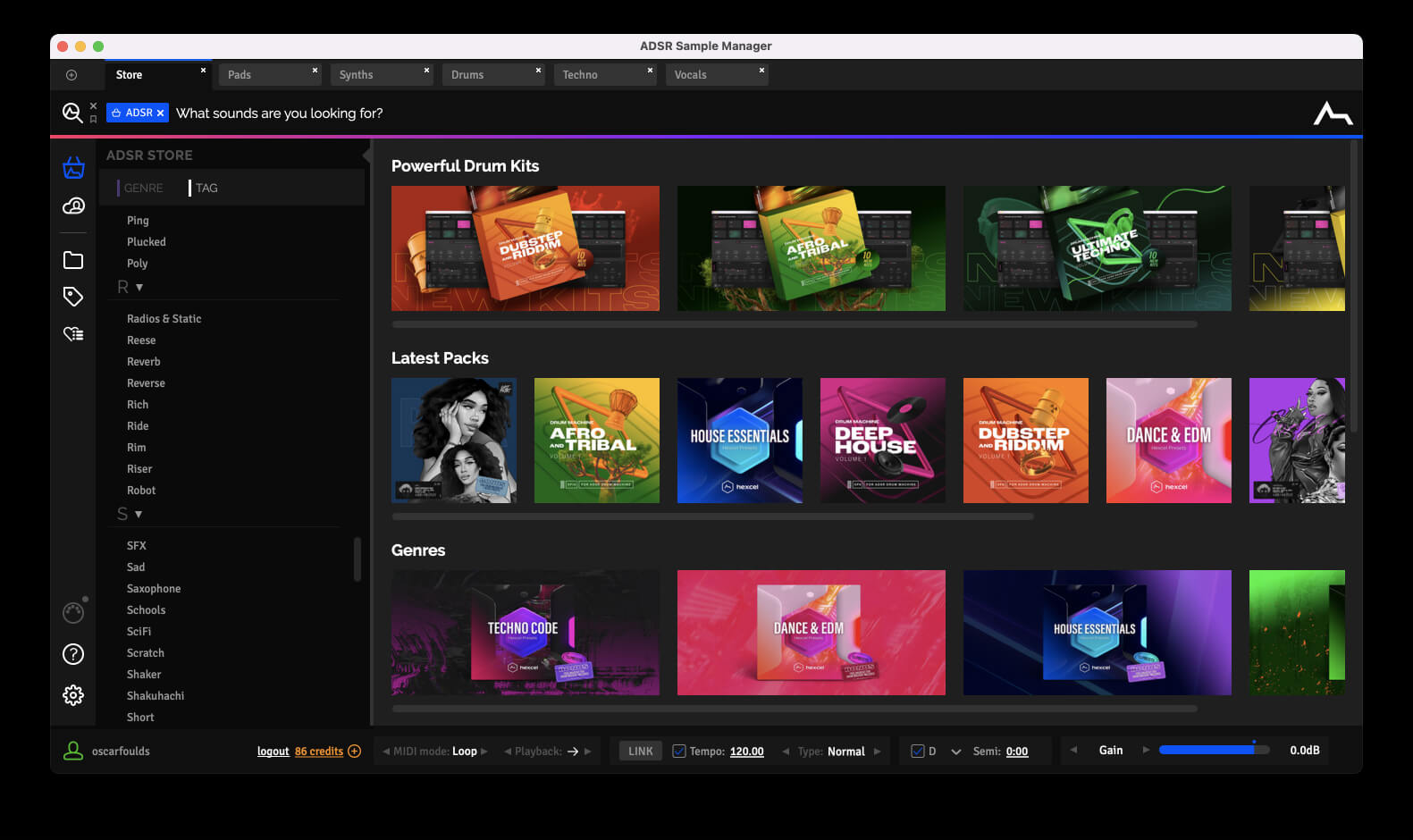Click the ADSR logo at top right
The width and height of the screenshot is (1413, 840).
1333,113
